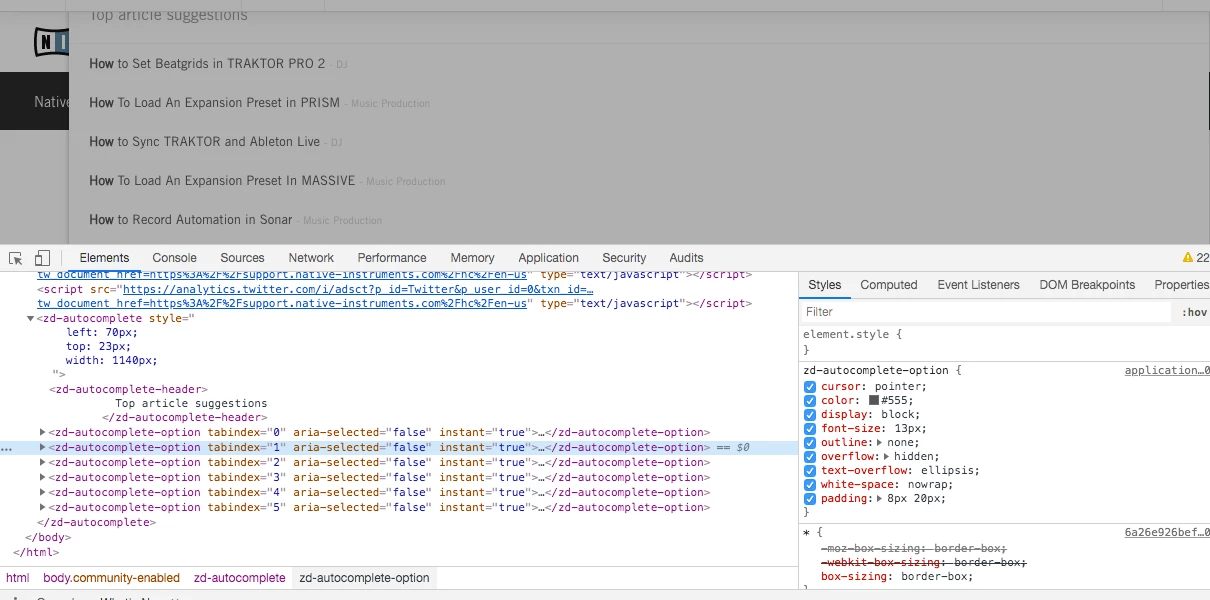Show the DOM Breakpoints pane
The height and width of the screenshot is (600, 1210).
tap(1087, 285)
